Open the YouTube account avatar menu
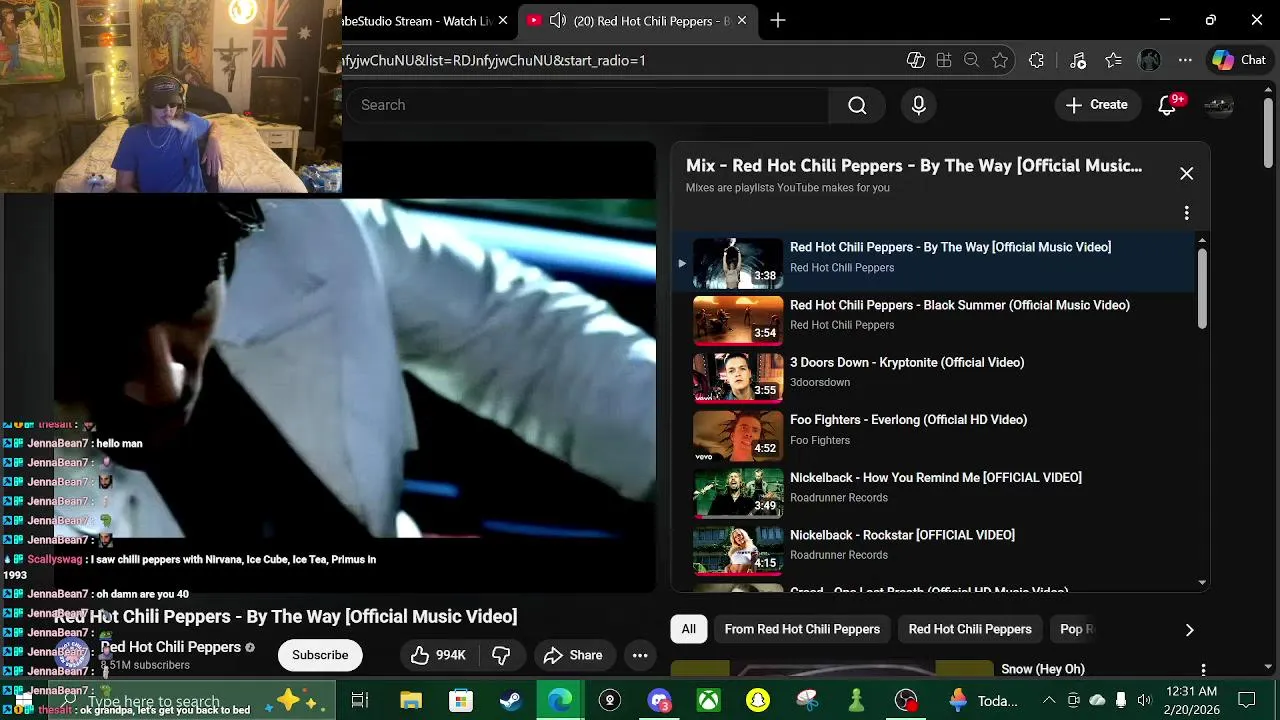This screenshot has height=720, width=1280. point(1218,105)
